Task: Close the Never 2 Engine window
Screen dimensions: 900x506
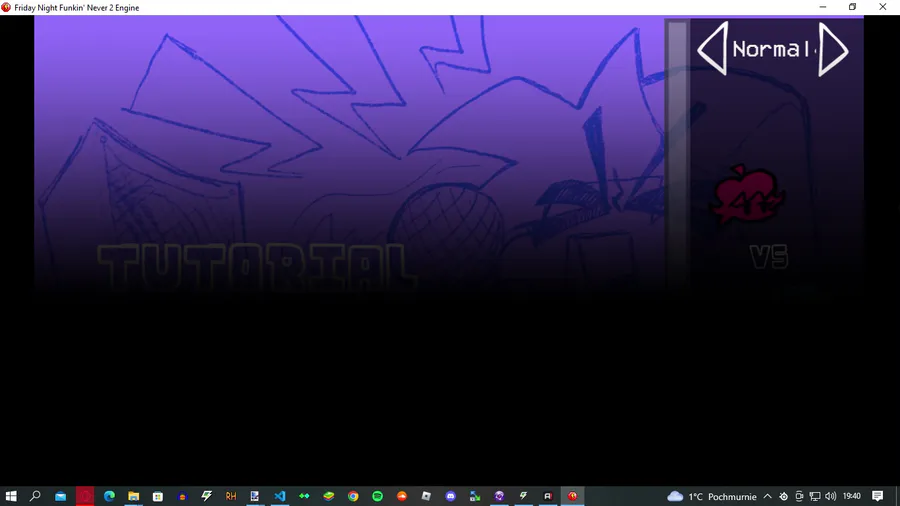Action: [883, 7]
